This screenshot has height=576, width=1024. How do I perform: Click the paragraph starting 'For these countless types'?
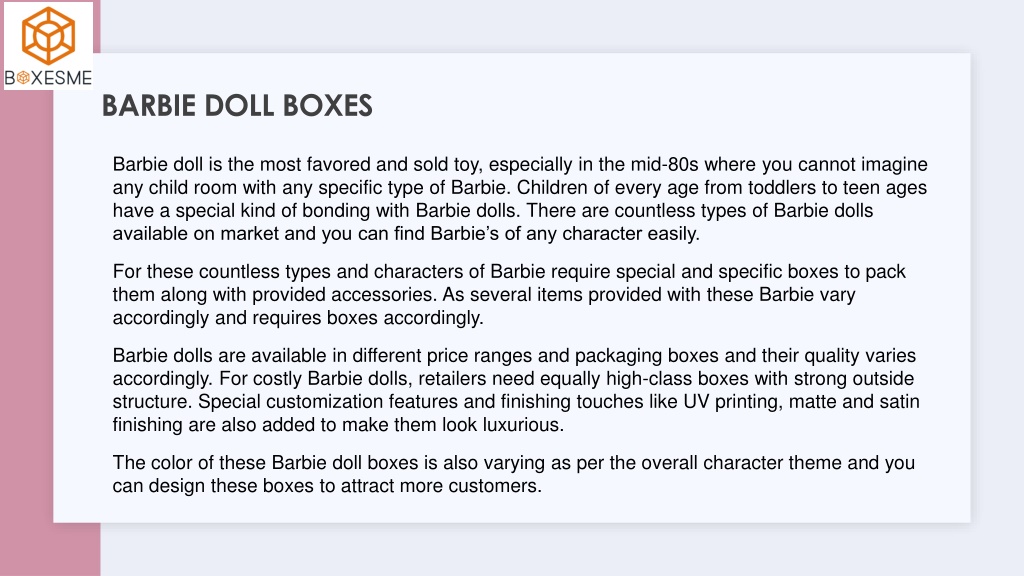(x=509, y=295)
